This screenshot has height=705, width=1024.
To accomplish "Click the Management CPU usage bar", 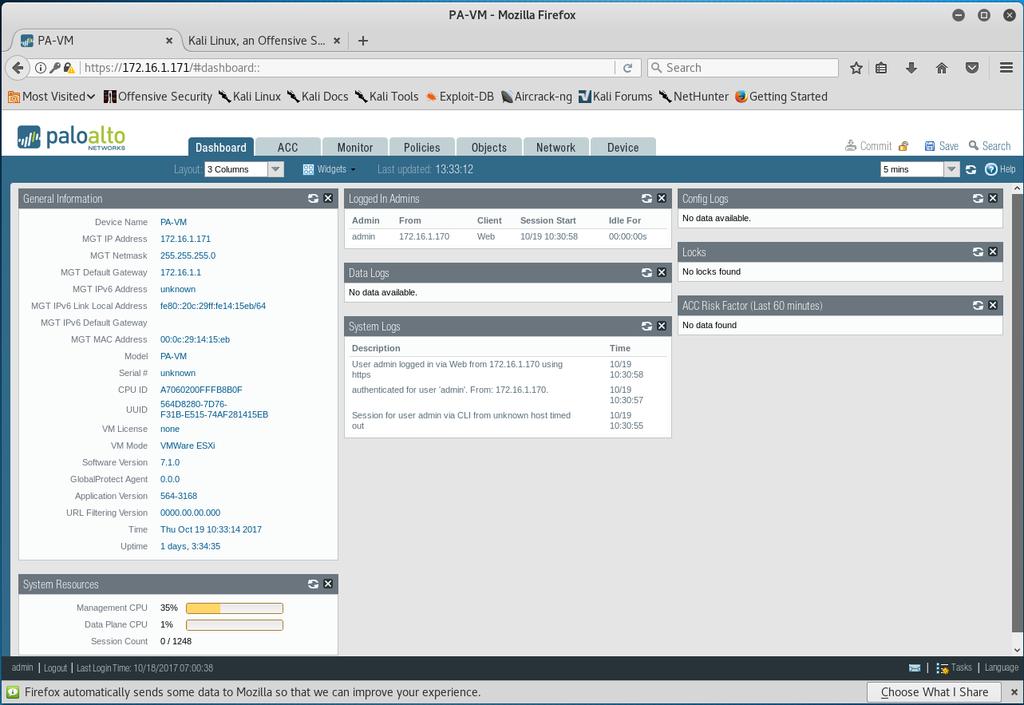I will point(234,608).
